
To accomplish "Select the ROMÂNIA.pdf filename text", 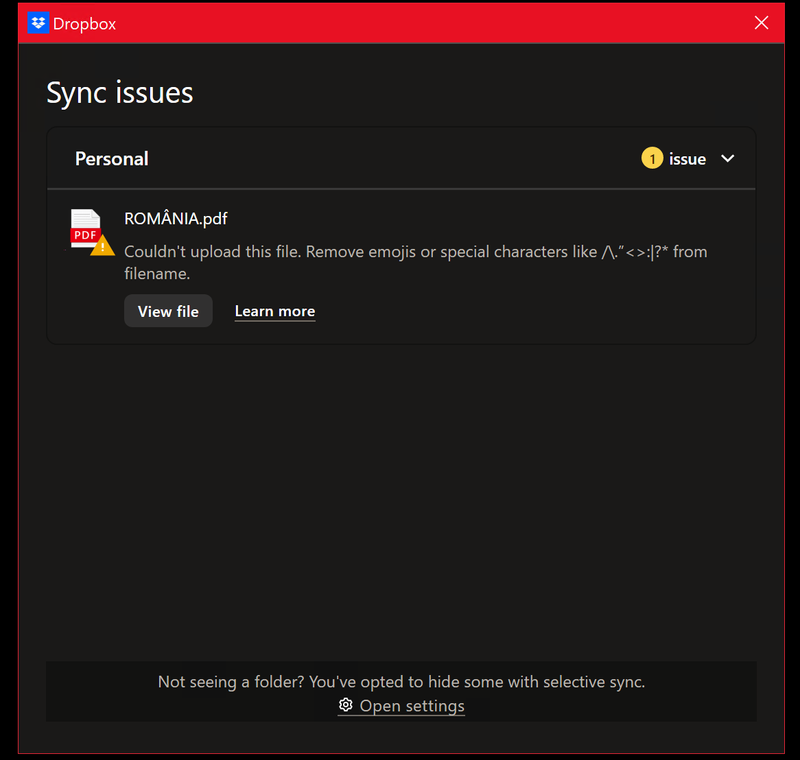I will (176, 218).
